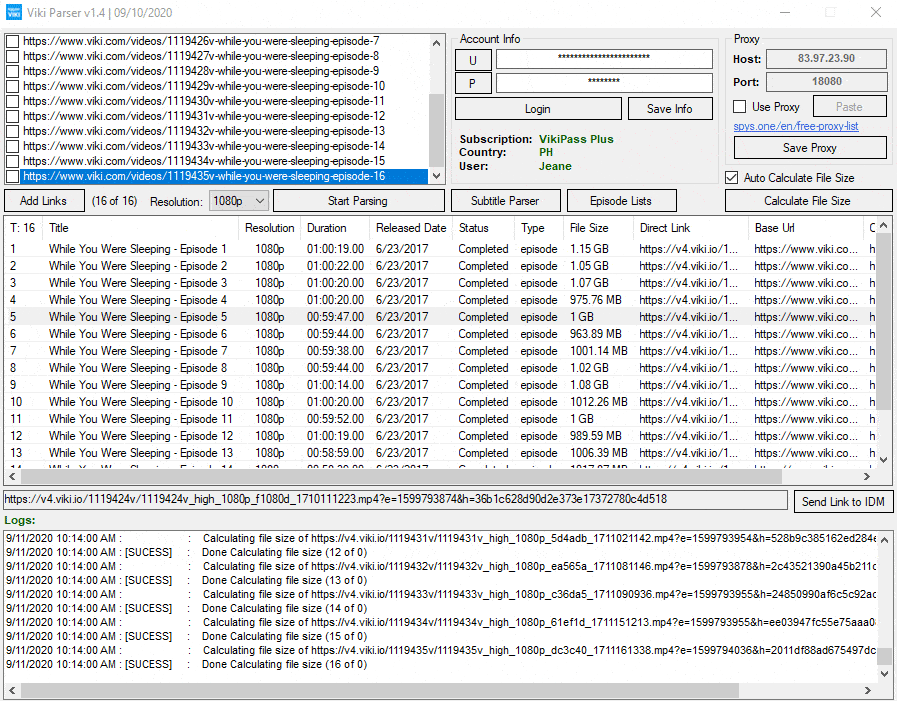The image size is (897, 701).
Task: Click file size cell 1012.26 MB
Action: coord(598,402)
